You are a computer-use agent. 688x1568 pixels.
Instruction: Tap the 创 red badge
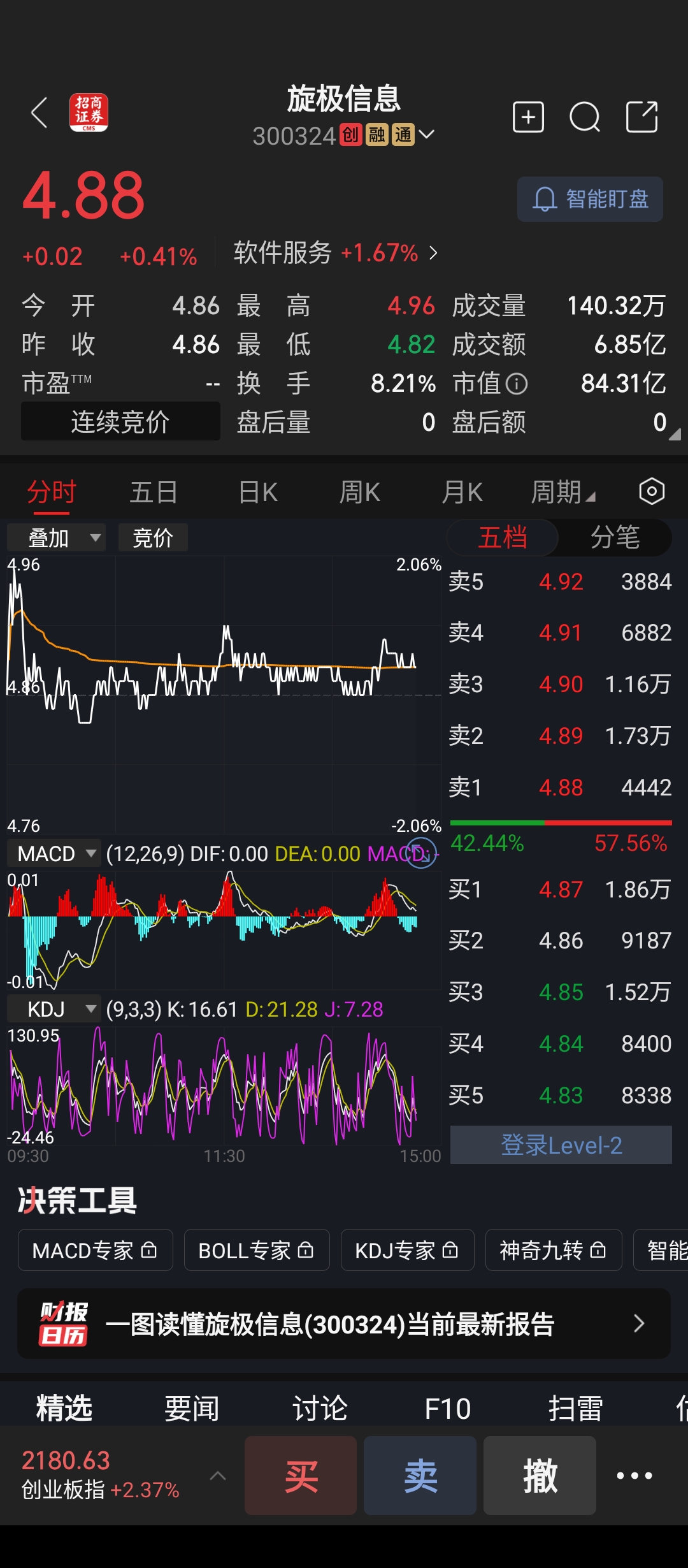tap(350, 135)
